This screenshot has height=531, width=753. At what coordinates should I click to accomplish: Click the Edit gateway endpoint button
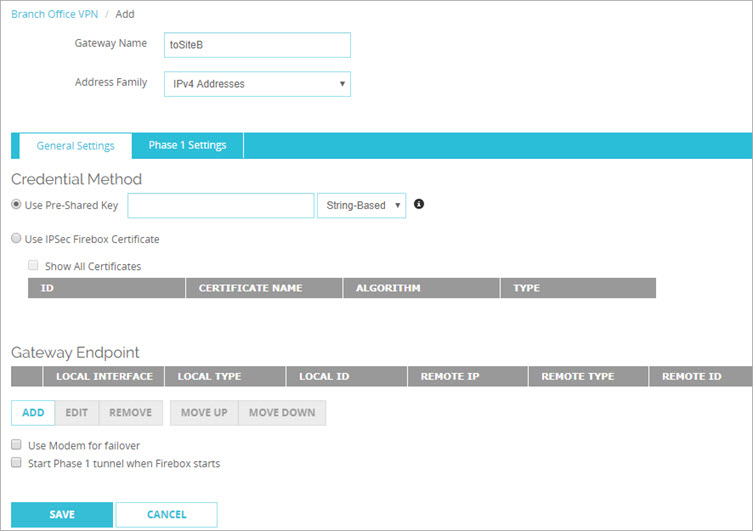point(77,412)
